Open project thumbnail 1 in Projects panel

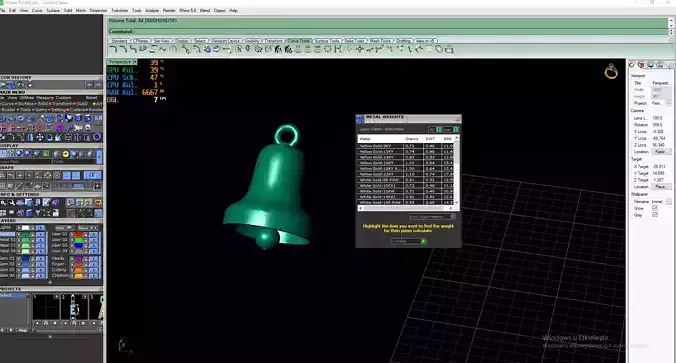click(x=46, y=307)
